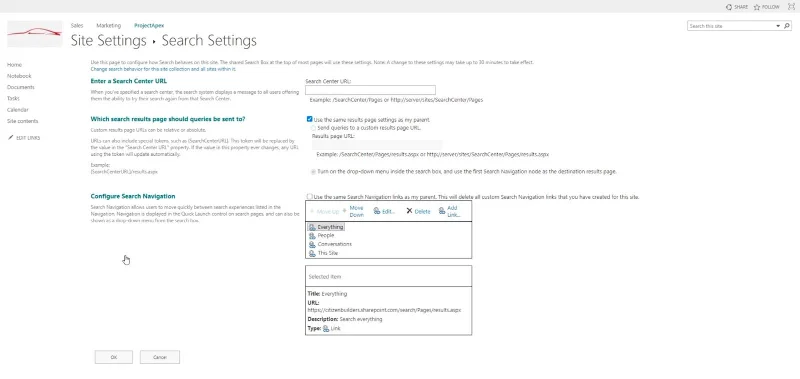Image resolution: width=800 pixels, height=379 pixels.
Task: Click the OK button
Action: (114, 357)
